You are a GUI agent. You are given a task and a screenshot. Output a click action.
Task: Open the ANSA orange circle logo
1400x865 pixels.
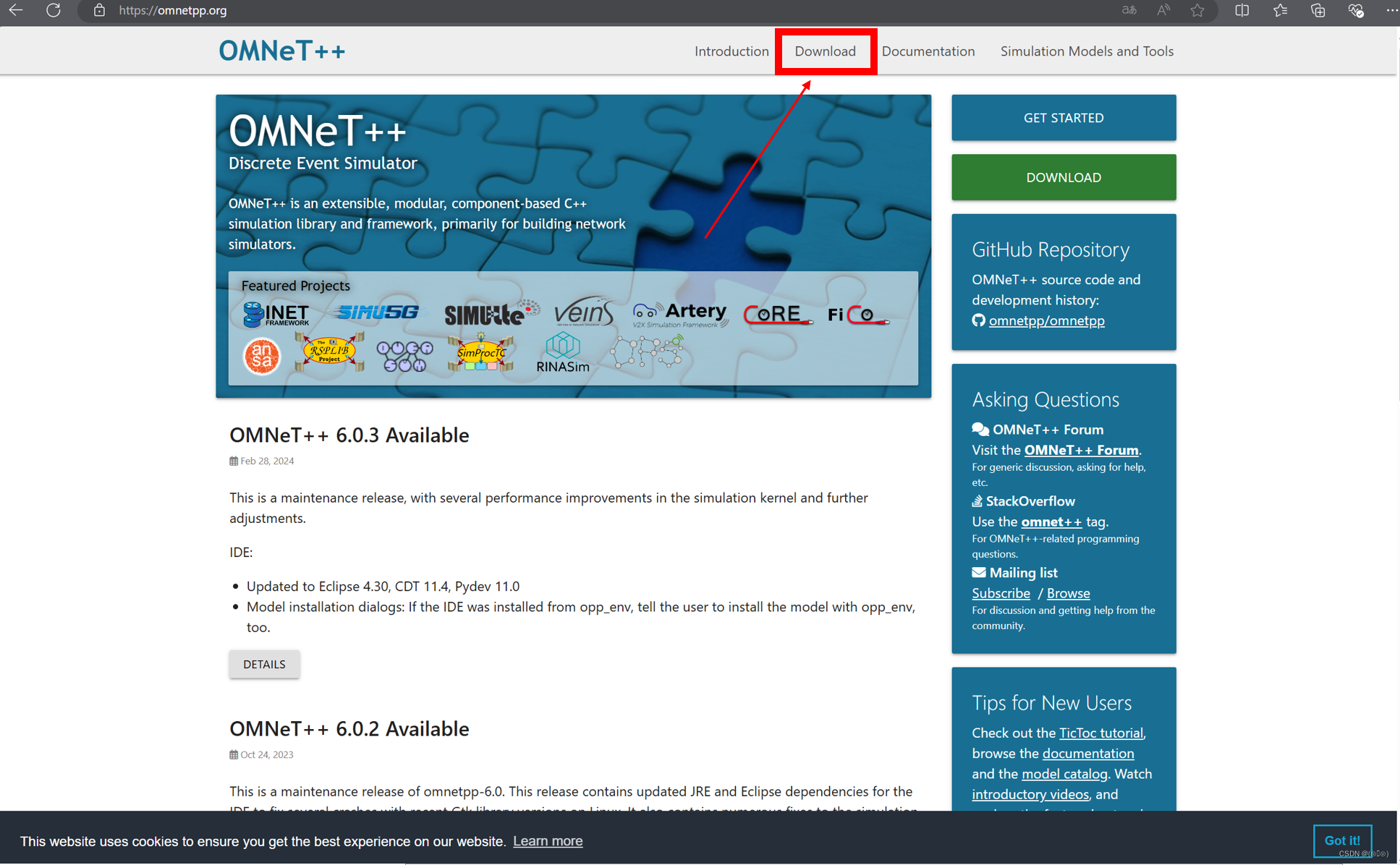click(x=262, y=355)
